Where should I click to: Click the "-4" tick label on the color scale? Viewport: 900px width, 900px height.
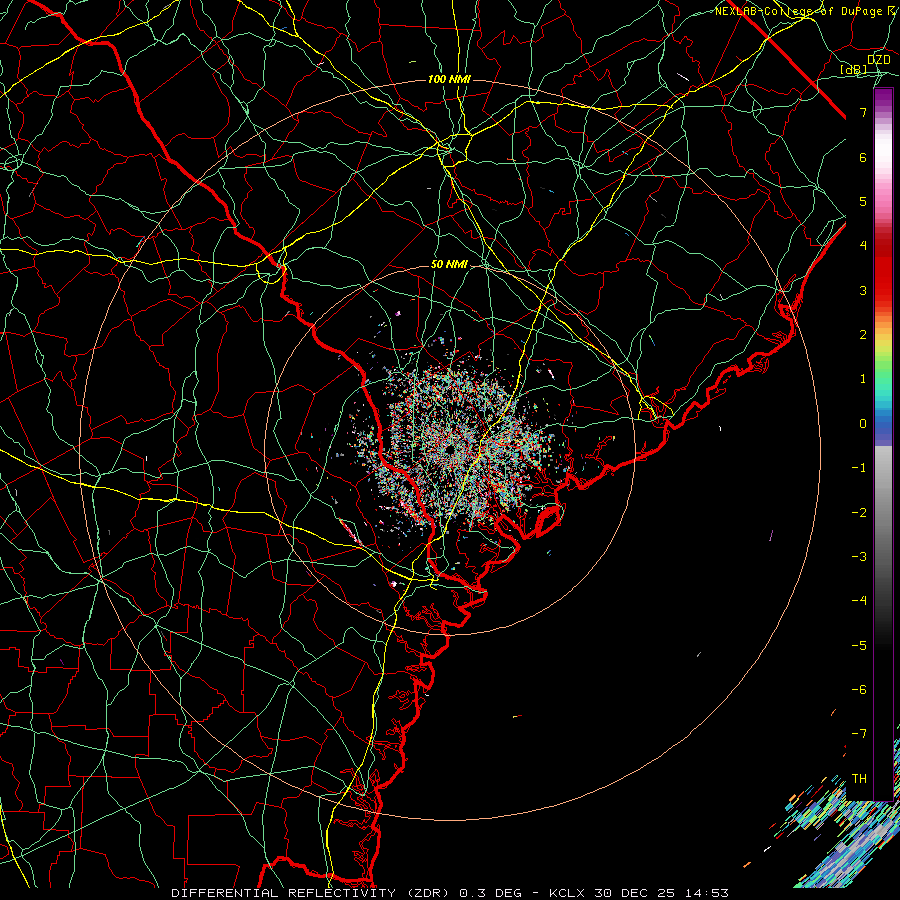[x=859, y=601]
